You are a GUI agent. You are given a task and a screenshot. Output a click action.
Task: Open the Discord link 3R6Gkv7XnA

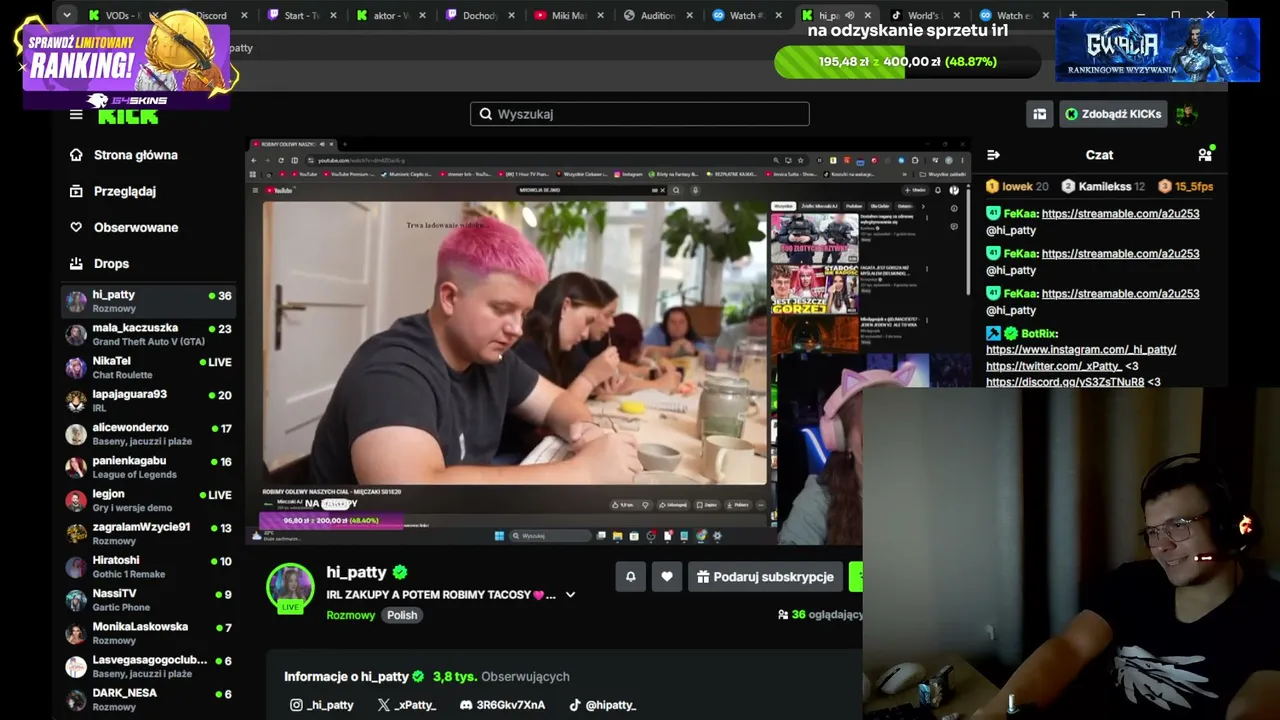point(502,705)
